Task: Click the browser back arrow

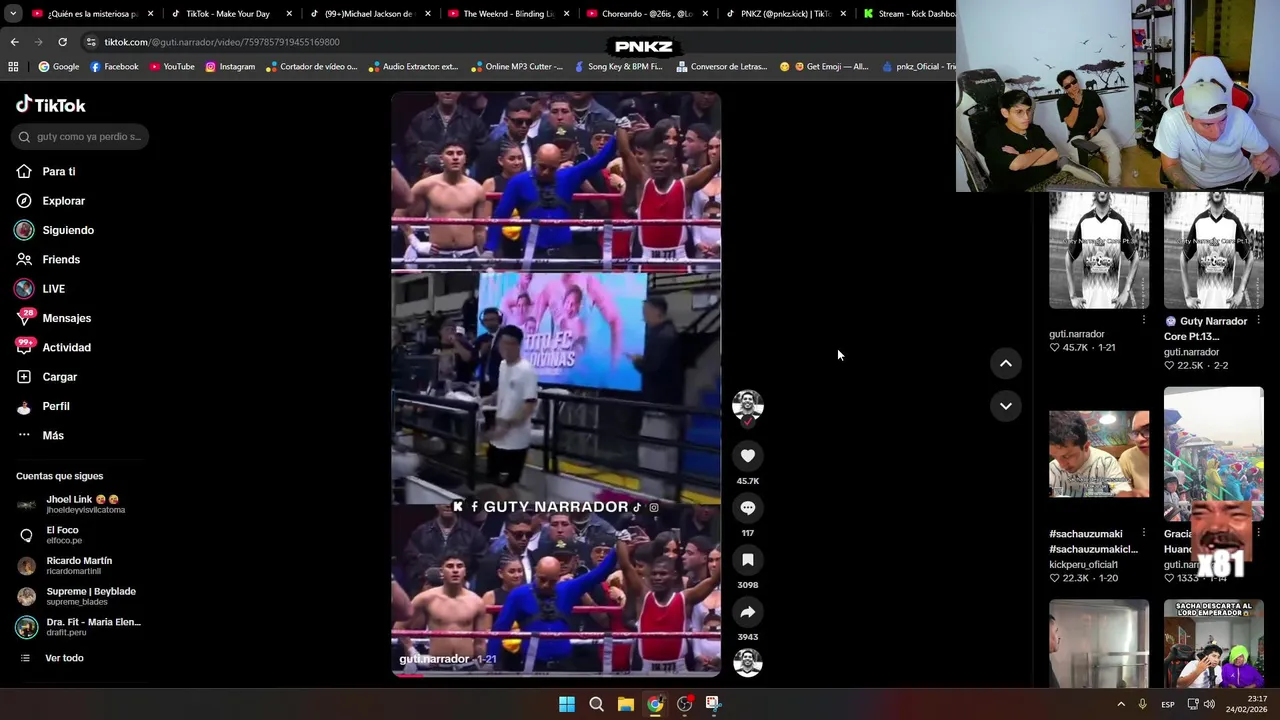Action: click(14, 42)
